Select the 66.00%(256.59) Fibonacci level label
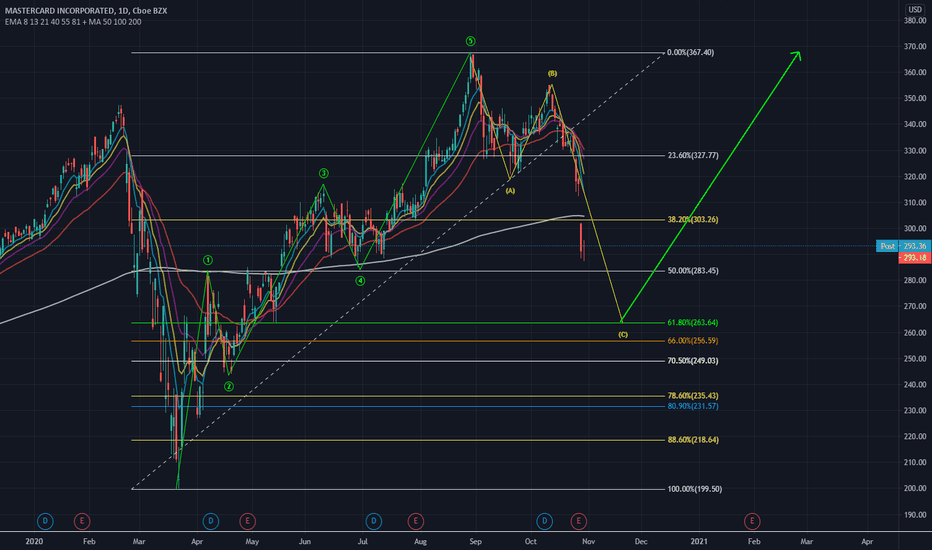The height and width of the screenshot is (550, 932). [693, 341]
